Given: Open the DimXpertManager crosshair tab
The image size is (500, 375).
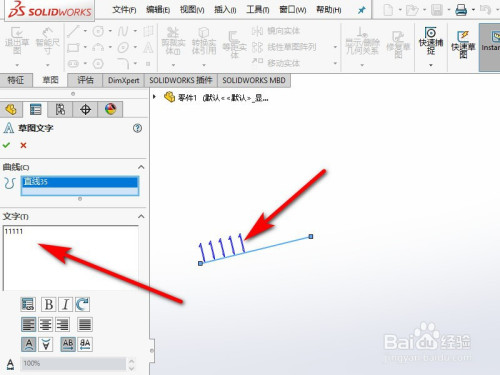Looking at the screenshot, I should pos(85,109).
